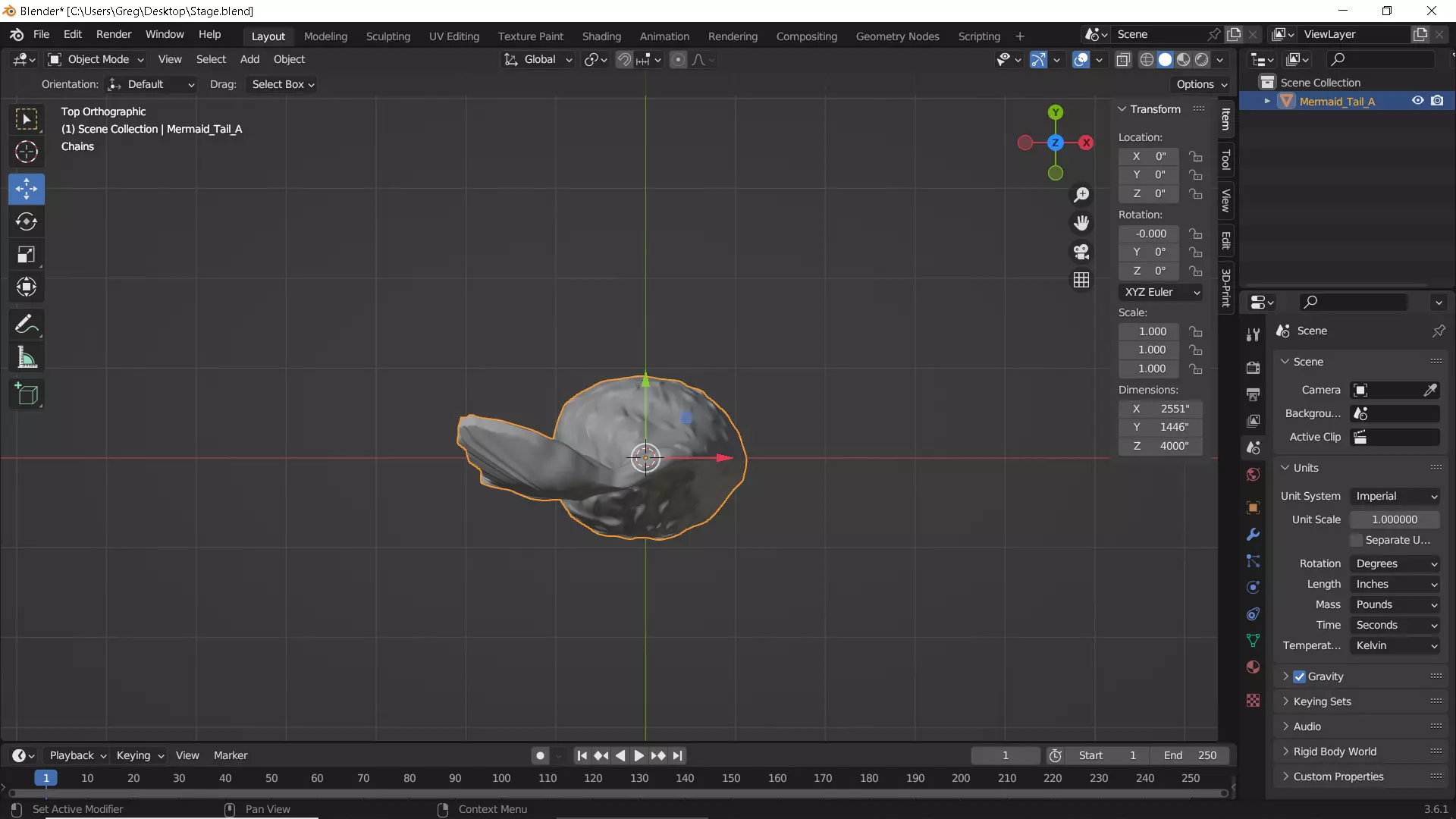
Task: Click the Options button in viewport
Action: (x=1201, y=84)
